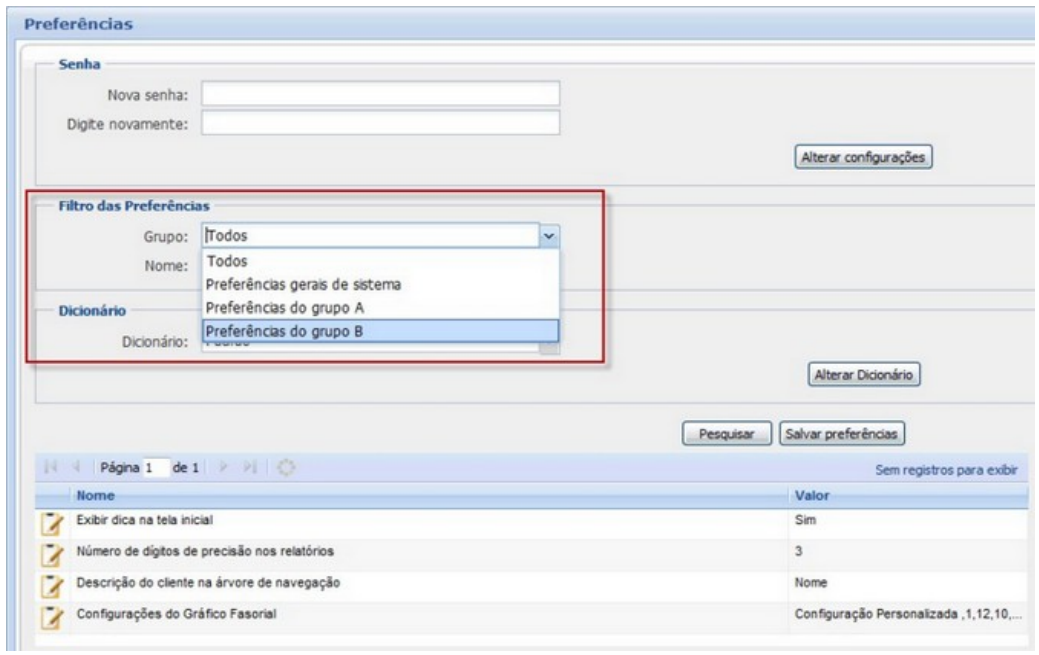Go to previous page in pagination bar
This screenshot has height=655, width=1039.
[x=74, y=468]
